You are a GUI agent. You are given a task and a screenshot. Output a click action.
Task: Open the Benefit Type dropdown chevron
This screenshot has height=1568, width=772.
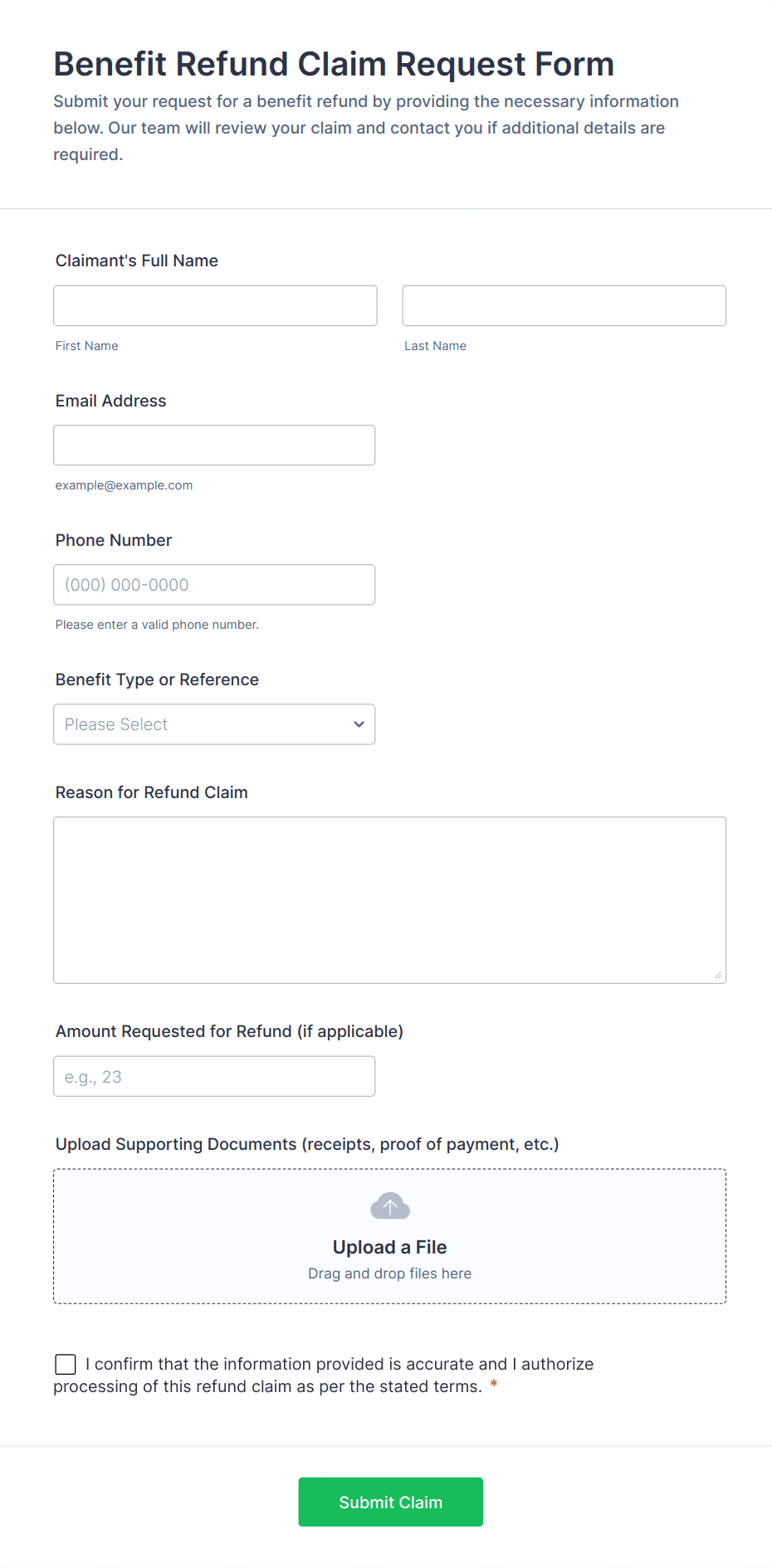359,724
